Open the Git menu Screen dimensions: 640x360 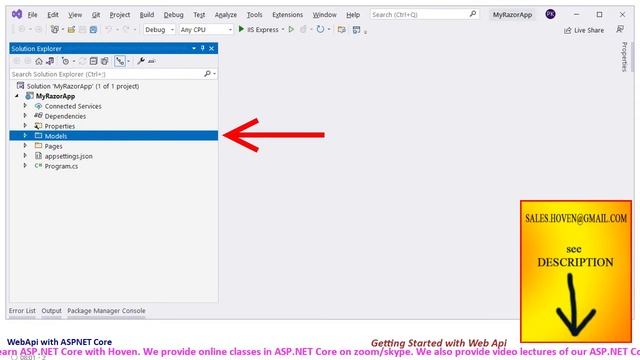(96, 15)
